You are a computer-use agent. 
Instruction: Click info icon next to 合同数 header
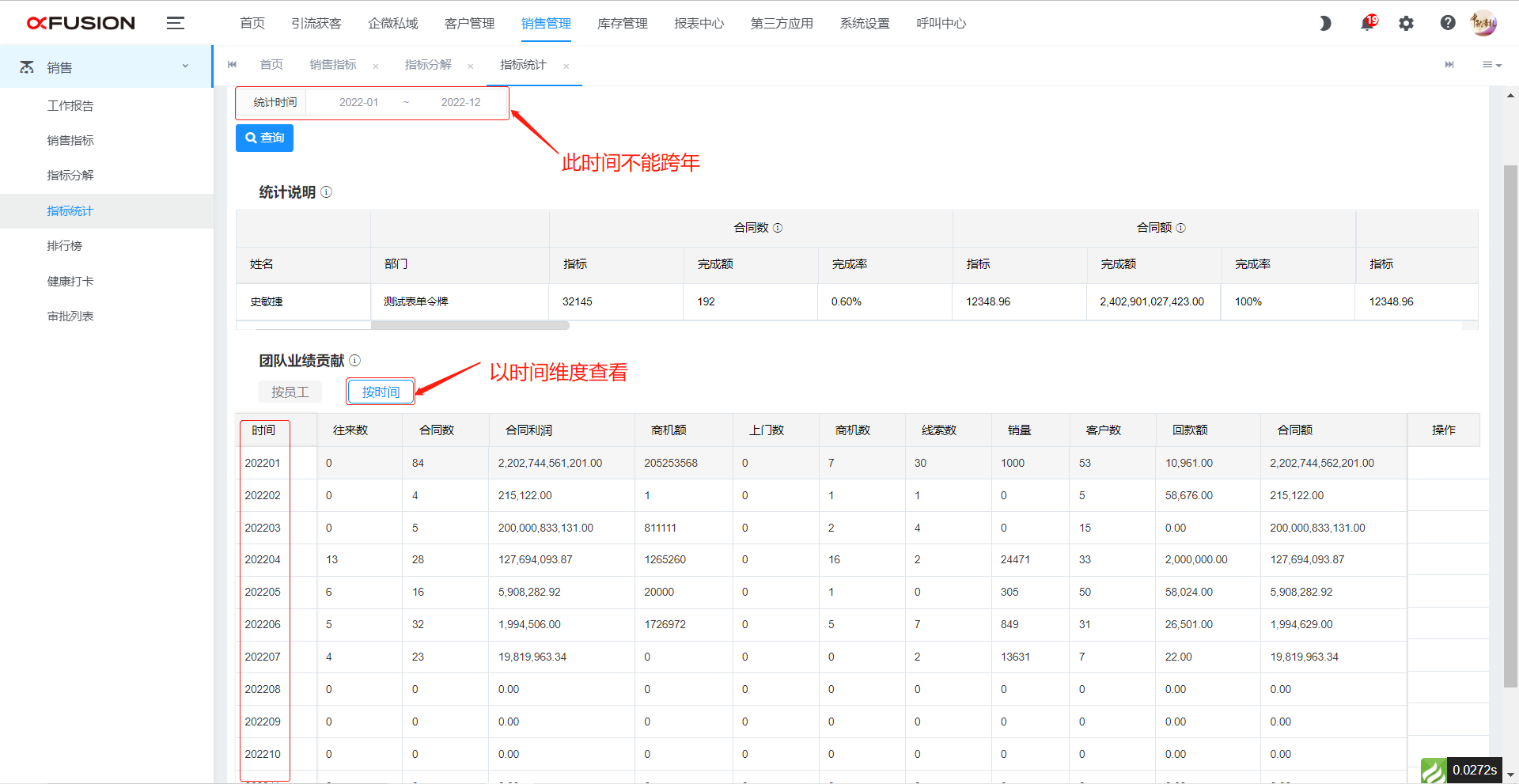pyautogui.click(x=778, y=228)
